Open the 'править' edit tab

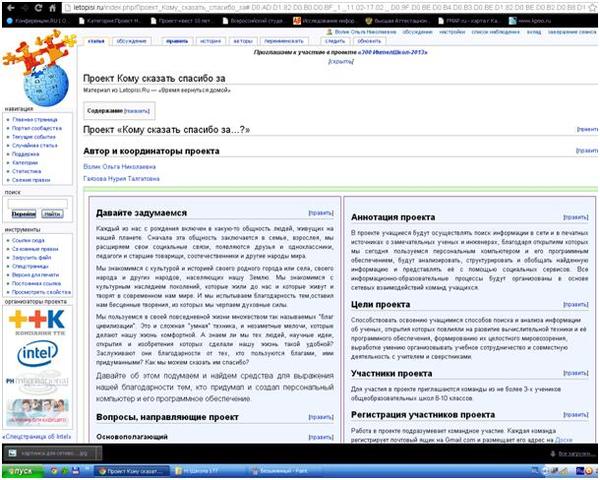tap(177, 41)
